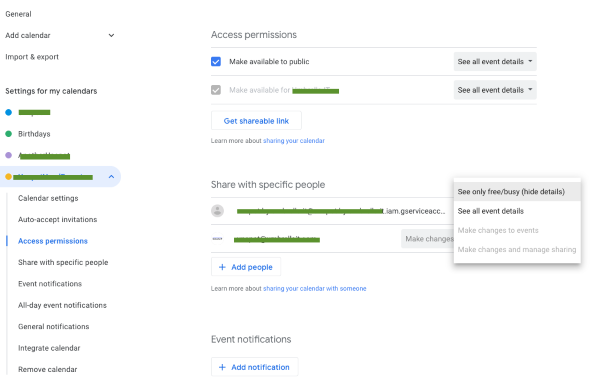Viewport: 600px width, 379px height.
Task: Click the gserviceaccount email entry
Action: (341, 211)
